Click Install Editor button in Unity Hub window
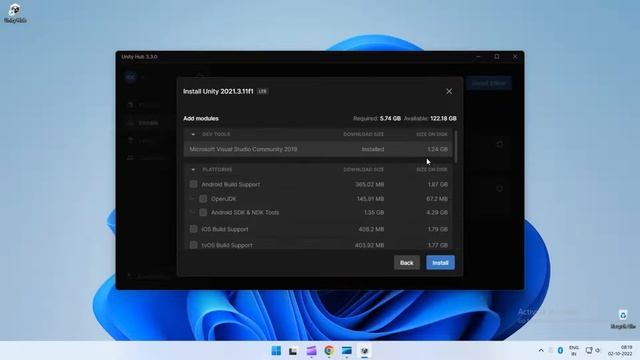This screenshot has height=360, width=640. (489, 83)
